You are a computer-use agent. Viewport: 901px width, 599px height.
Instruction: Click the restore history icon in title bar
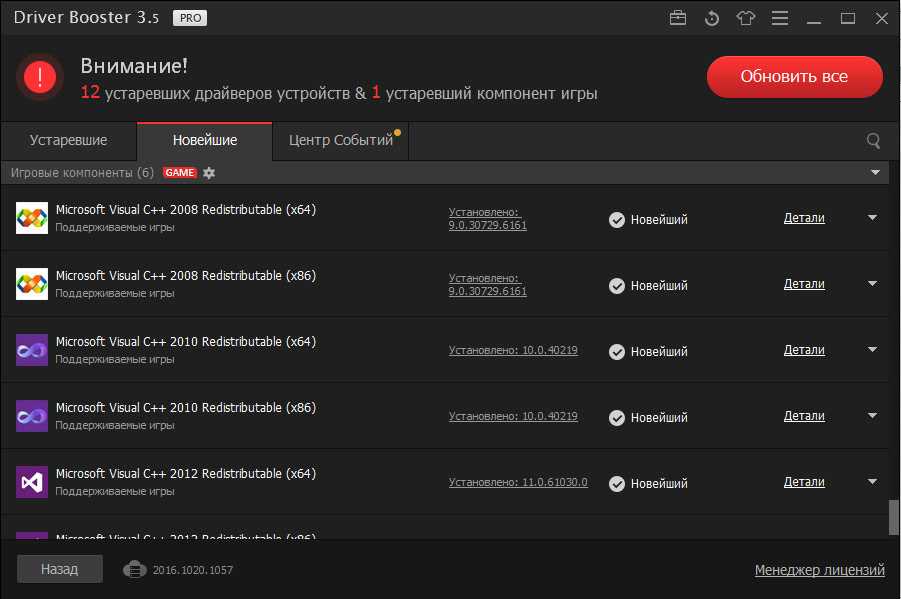[711, 18]
